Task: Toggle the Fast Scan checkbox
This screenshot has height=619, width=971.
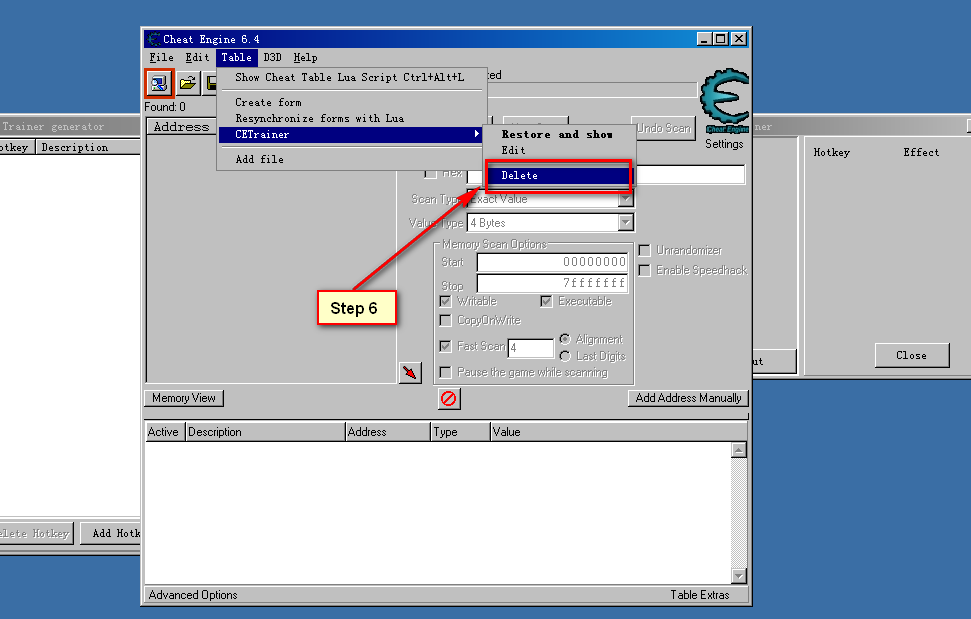Action: 445,346
